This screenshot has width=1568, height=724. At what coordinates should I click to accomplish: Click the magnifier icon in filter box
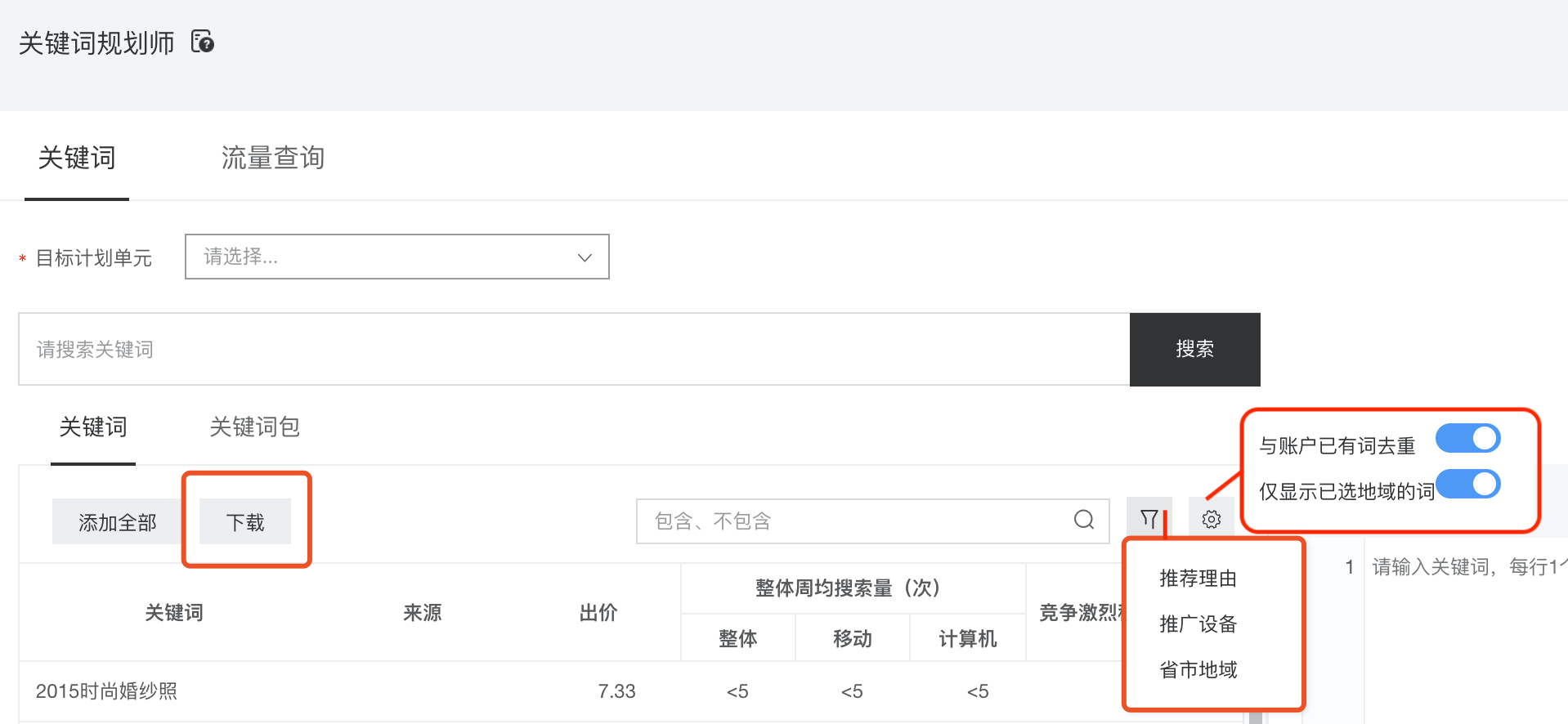point(1084,520)
